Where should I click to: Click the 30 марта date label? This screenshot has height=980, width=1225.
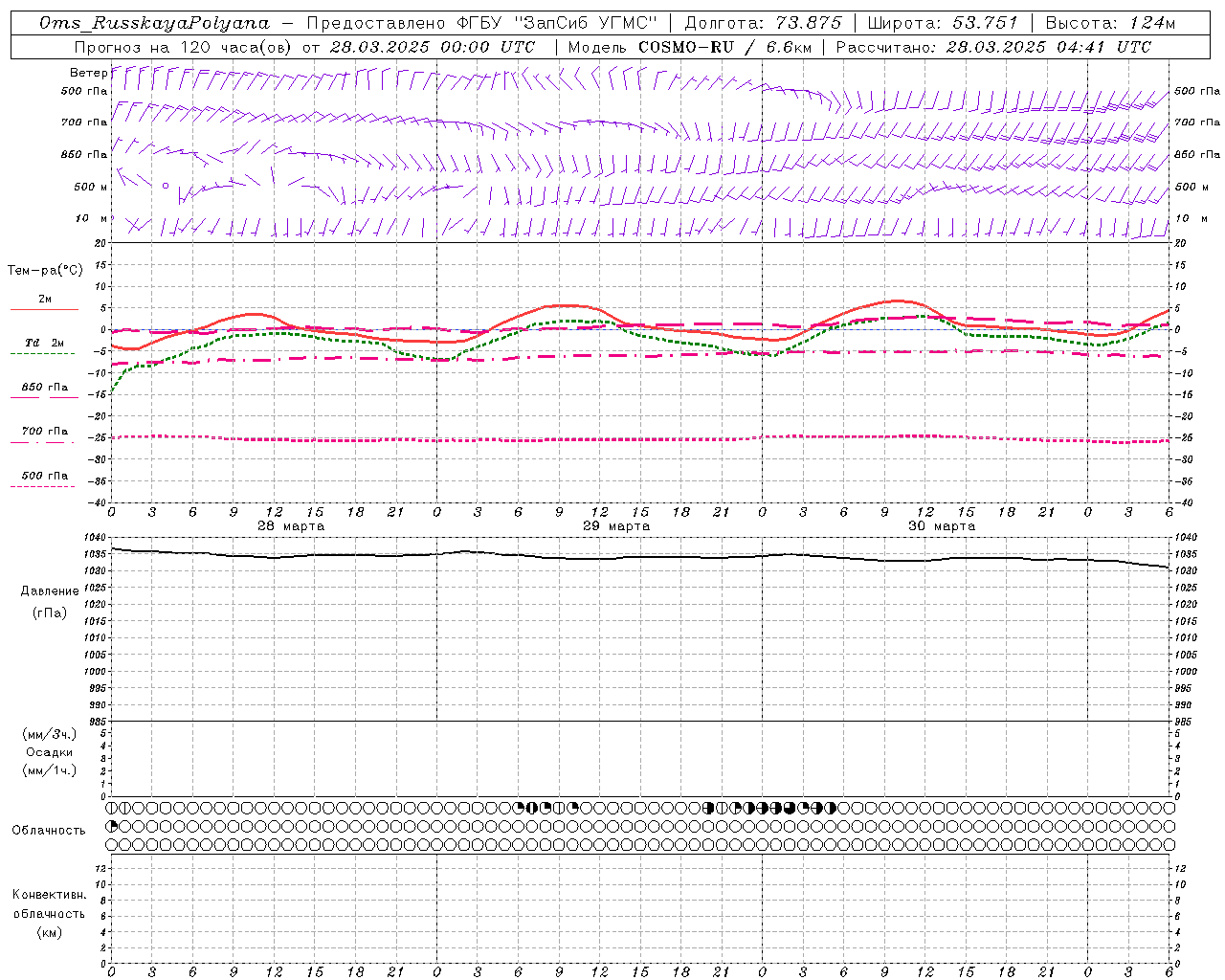click(x=942, y=526)
